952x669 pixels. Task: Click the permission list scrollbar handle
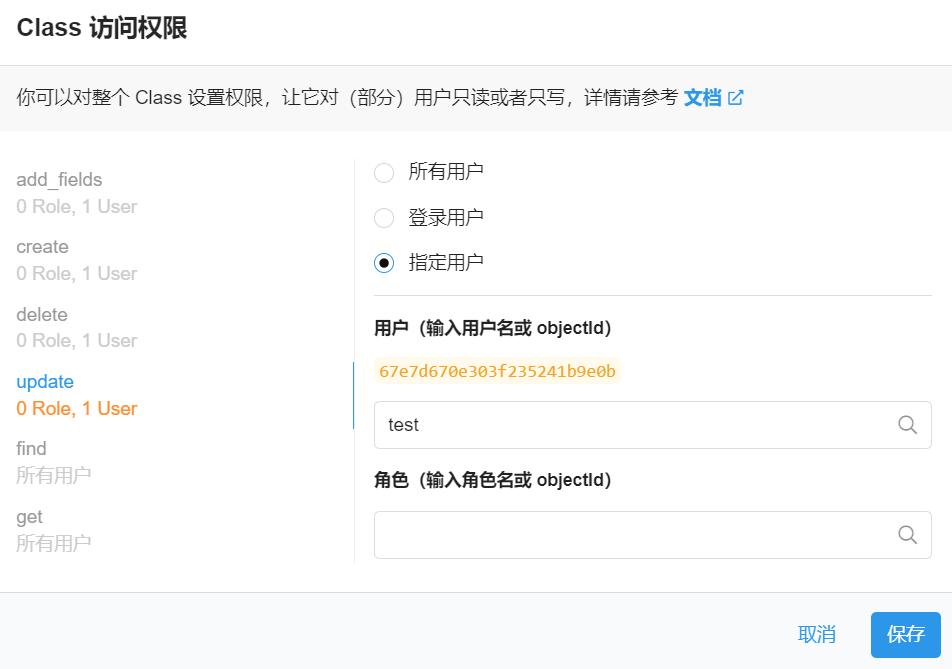(353, 396)
